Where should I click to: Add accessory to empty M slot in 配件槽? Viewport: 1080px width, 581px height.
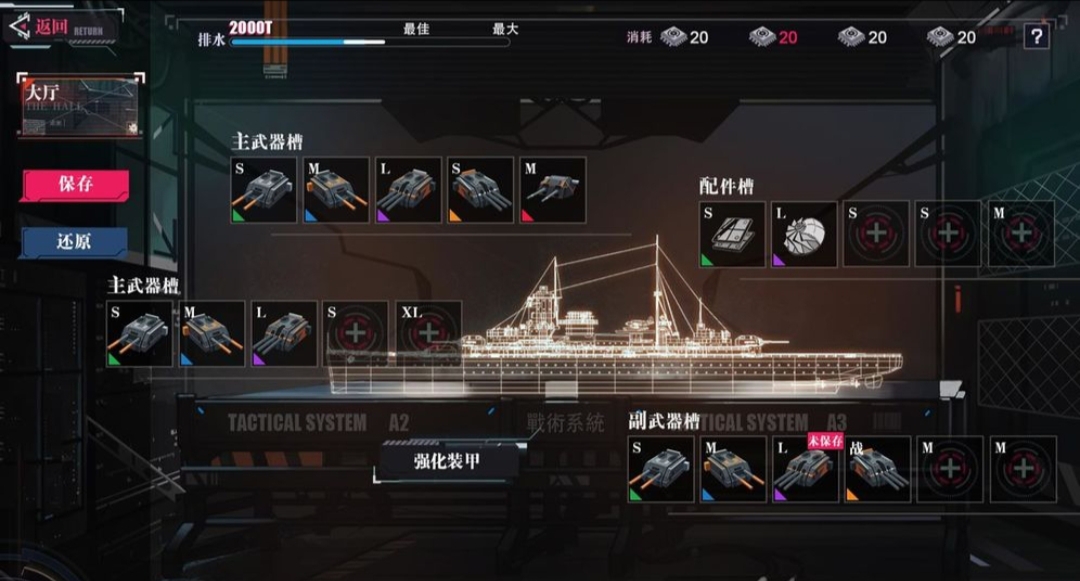coord(1021,234)
